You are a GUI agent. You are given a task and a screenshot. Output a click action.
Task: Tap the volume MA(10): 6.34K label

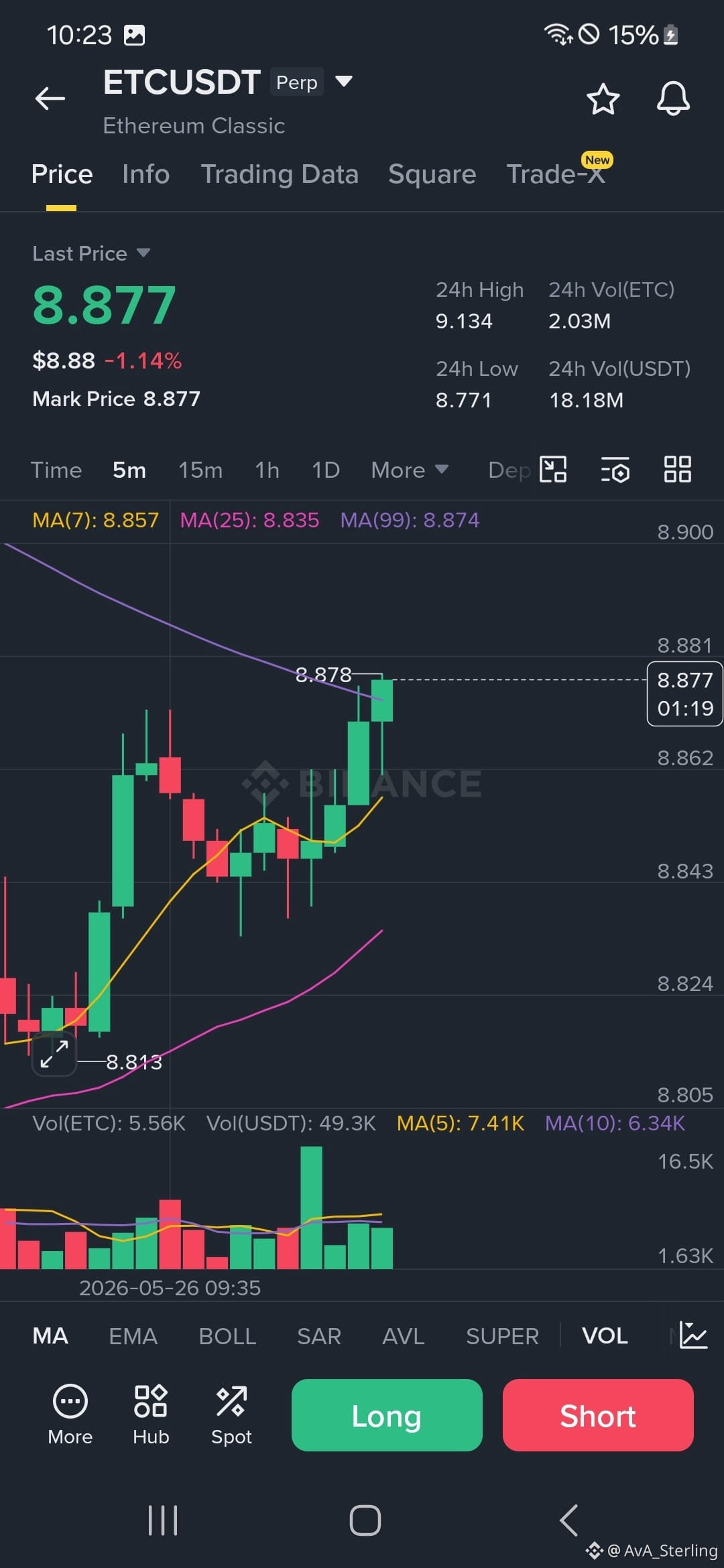[615, 1123]
